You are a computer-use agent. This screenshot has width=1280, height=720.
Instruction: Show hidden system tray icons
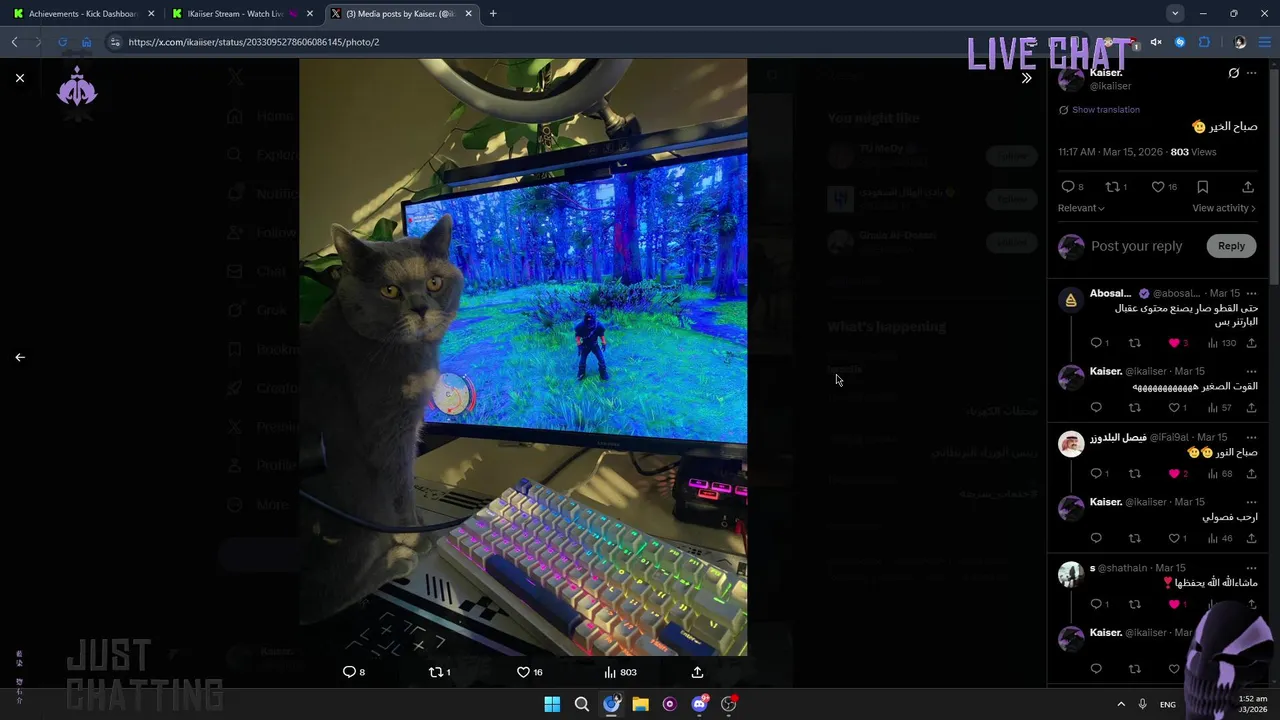tap(1121, 704)
